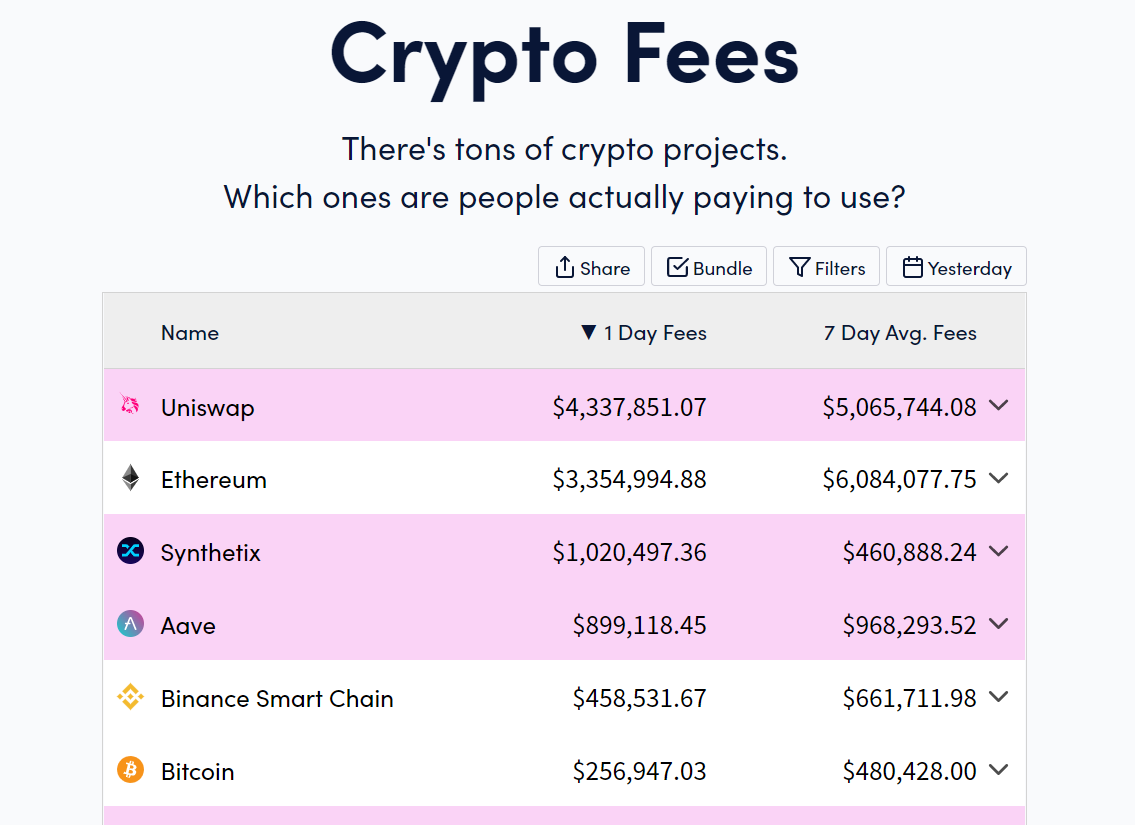
Task: Click the Ethereum diamond logo icon
Action: pyautogui.click(x=131, y=478)
